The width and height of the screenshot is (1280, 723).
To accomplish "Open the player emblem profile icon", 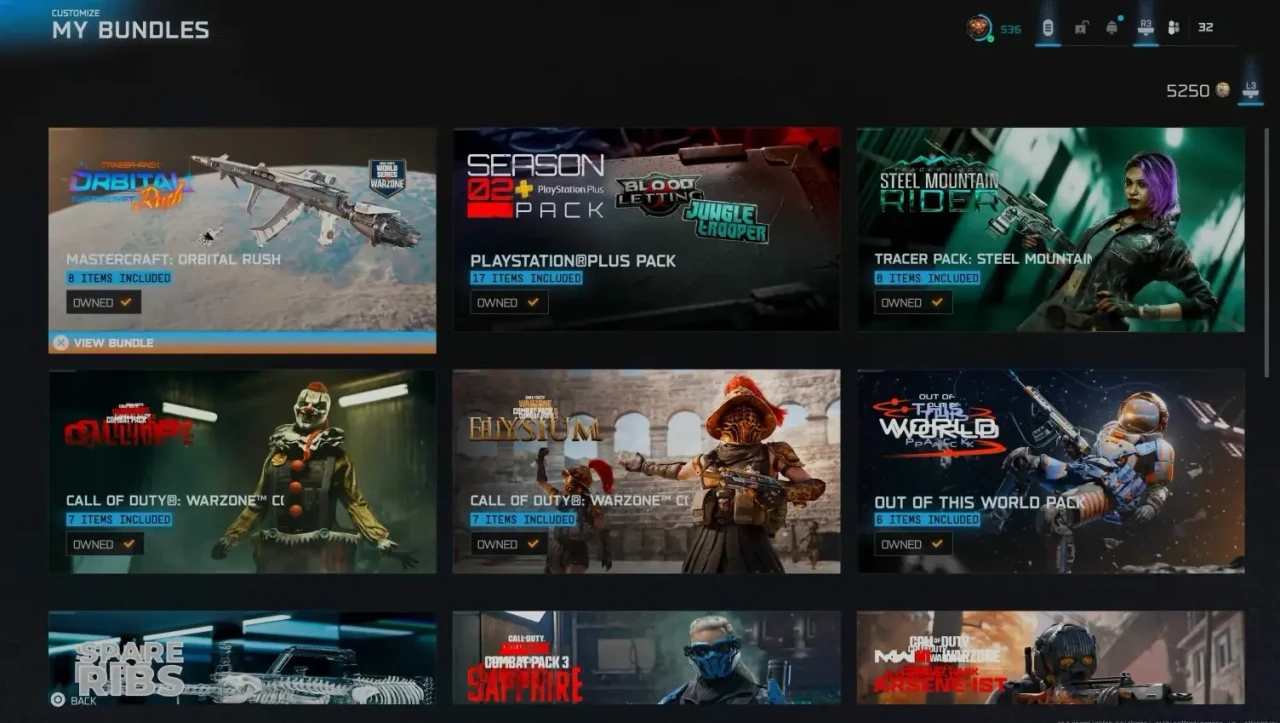I will point(979,28).
